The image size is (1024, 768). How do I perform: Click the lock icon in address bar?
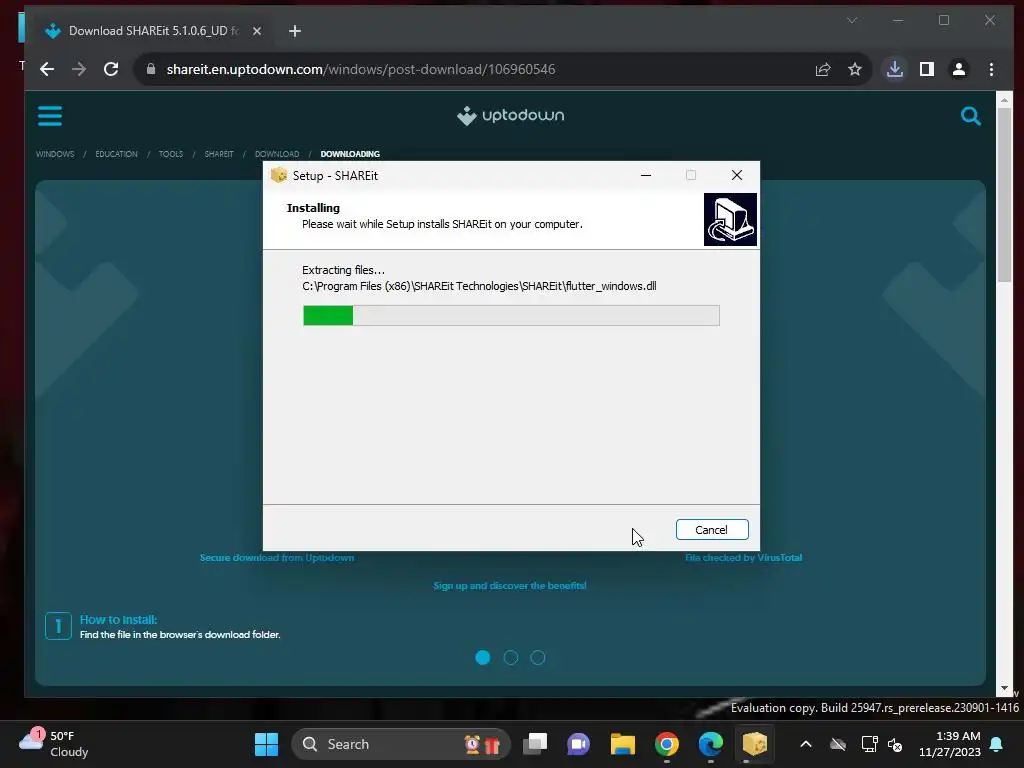click(x=151, y=69)
